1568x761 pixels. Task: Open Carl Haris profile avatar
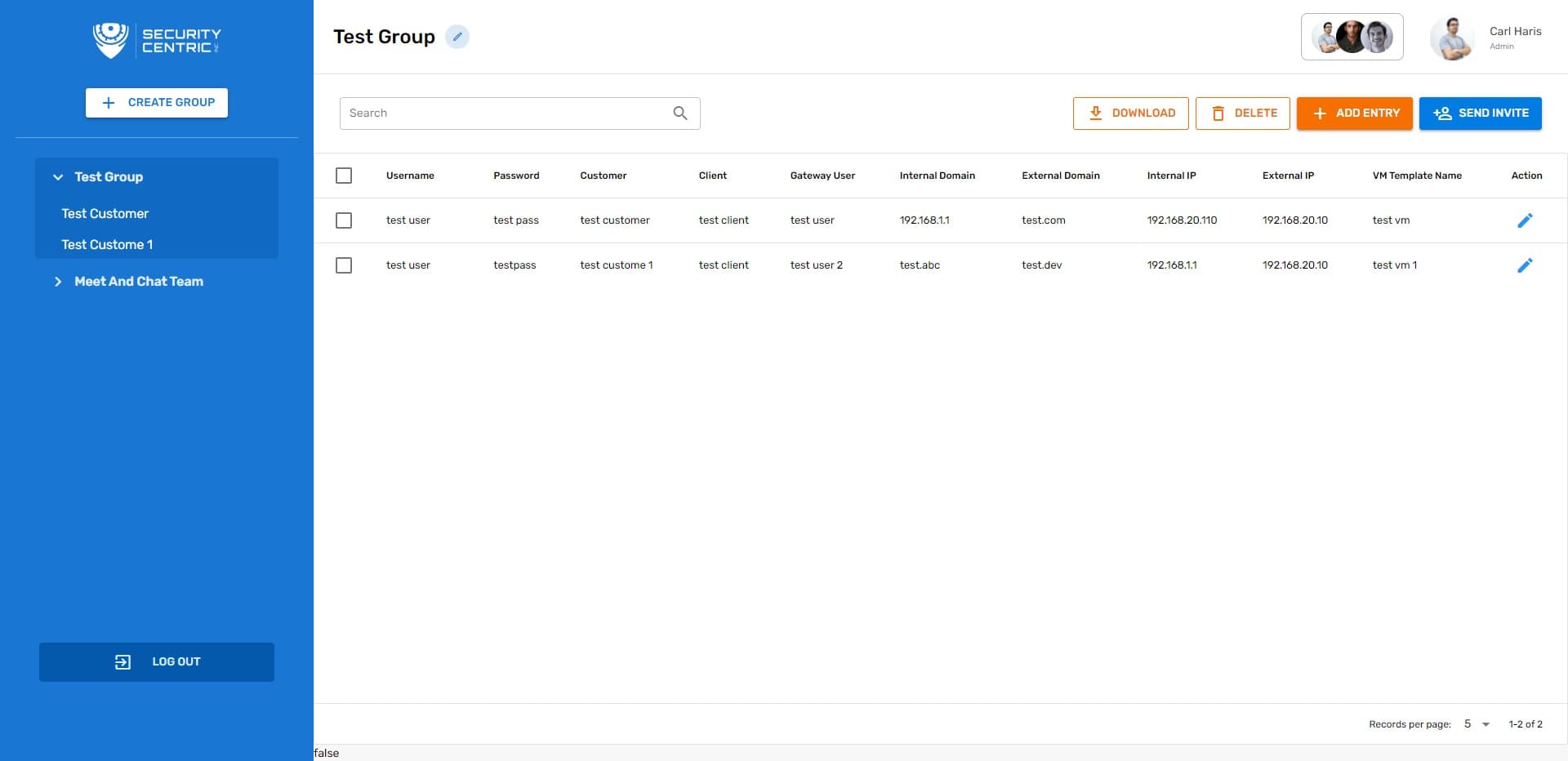[1451, 38]
